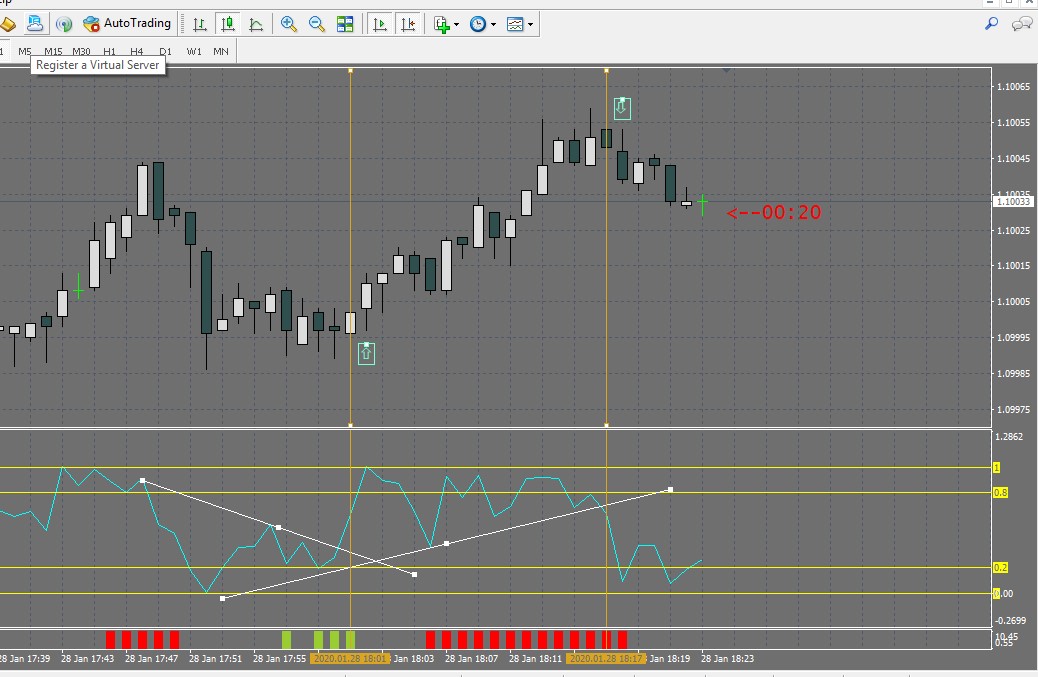Screen dimensions: 1038x677
Task: Click the Templates icon
Action: tap(515, 24)
